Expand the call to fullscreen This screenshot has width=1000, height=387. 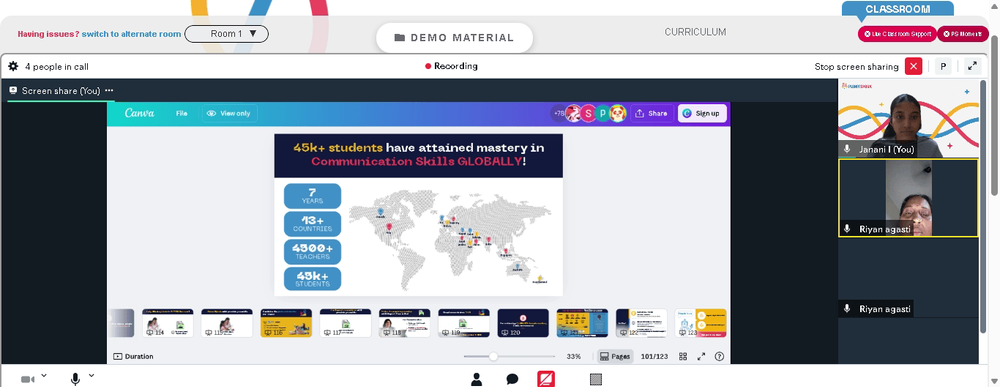[972, 66]
